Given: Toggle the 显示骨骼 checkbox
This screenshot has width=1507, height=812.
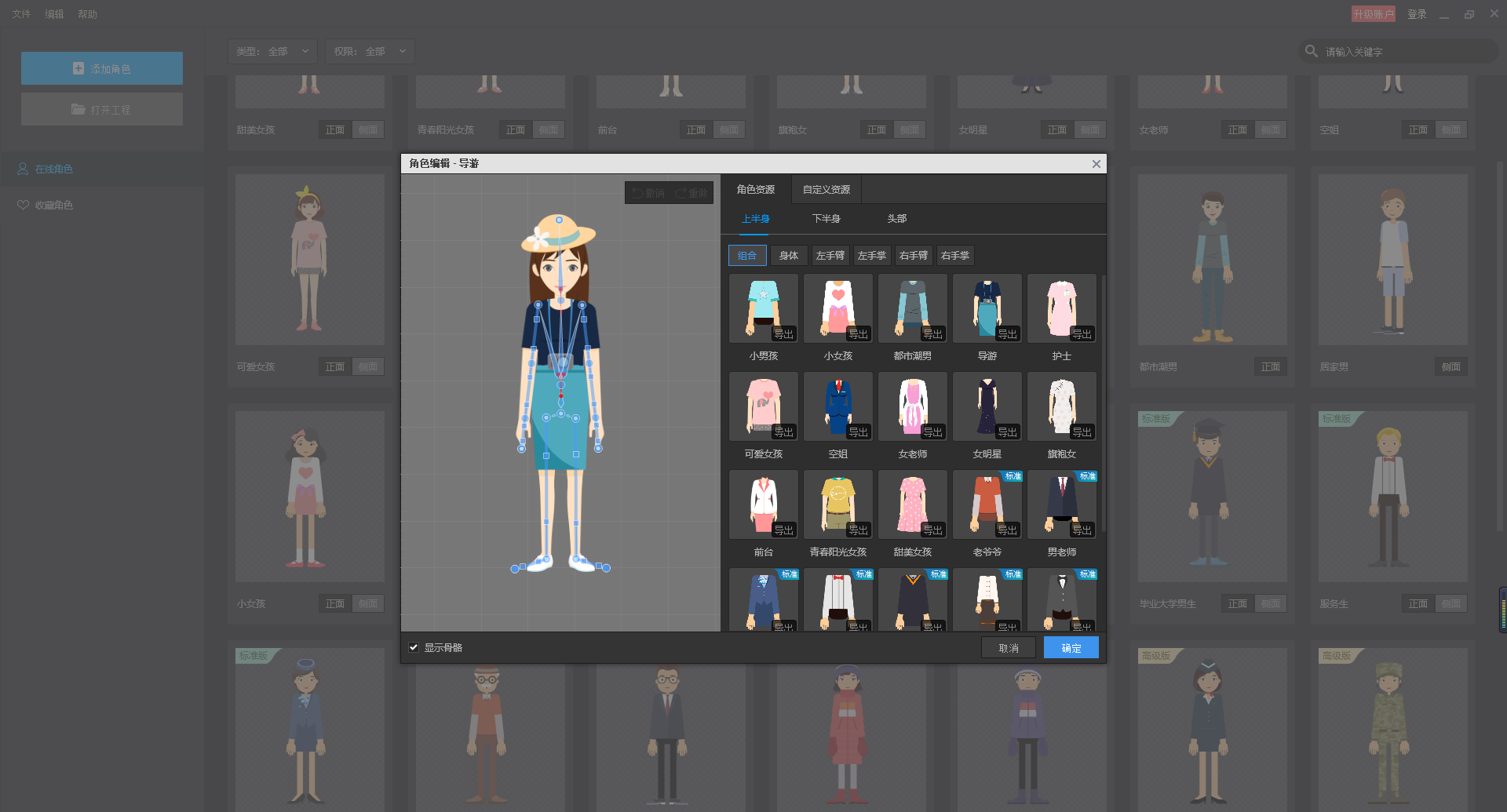Looking at the screenshot, I should (x=414, y=647).
